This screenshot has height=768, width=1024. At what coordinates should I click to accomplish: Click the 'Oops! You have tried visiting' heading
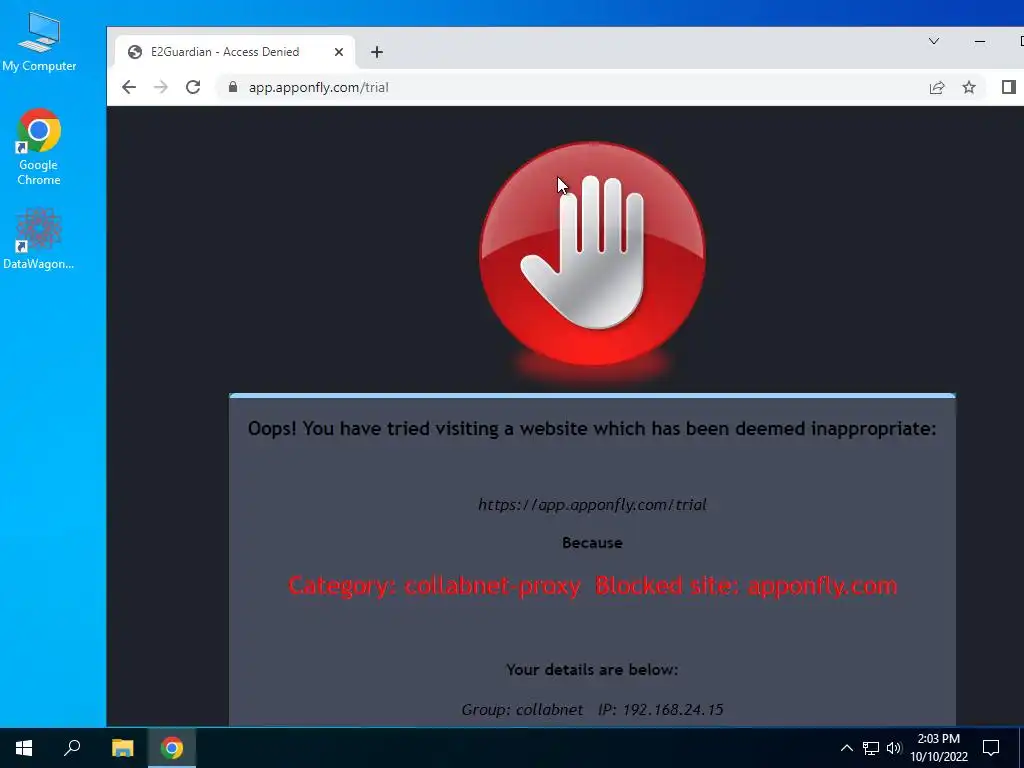pos(592,429)
